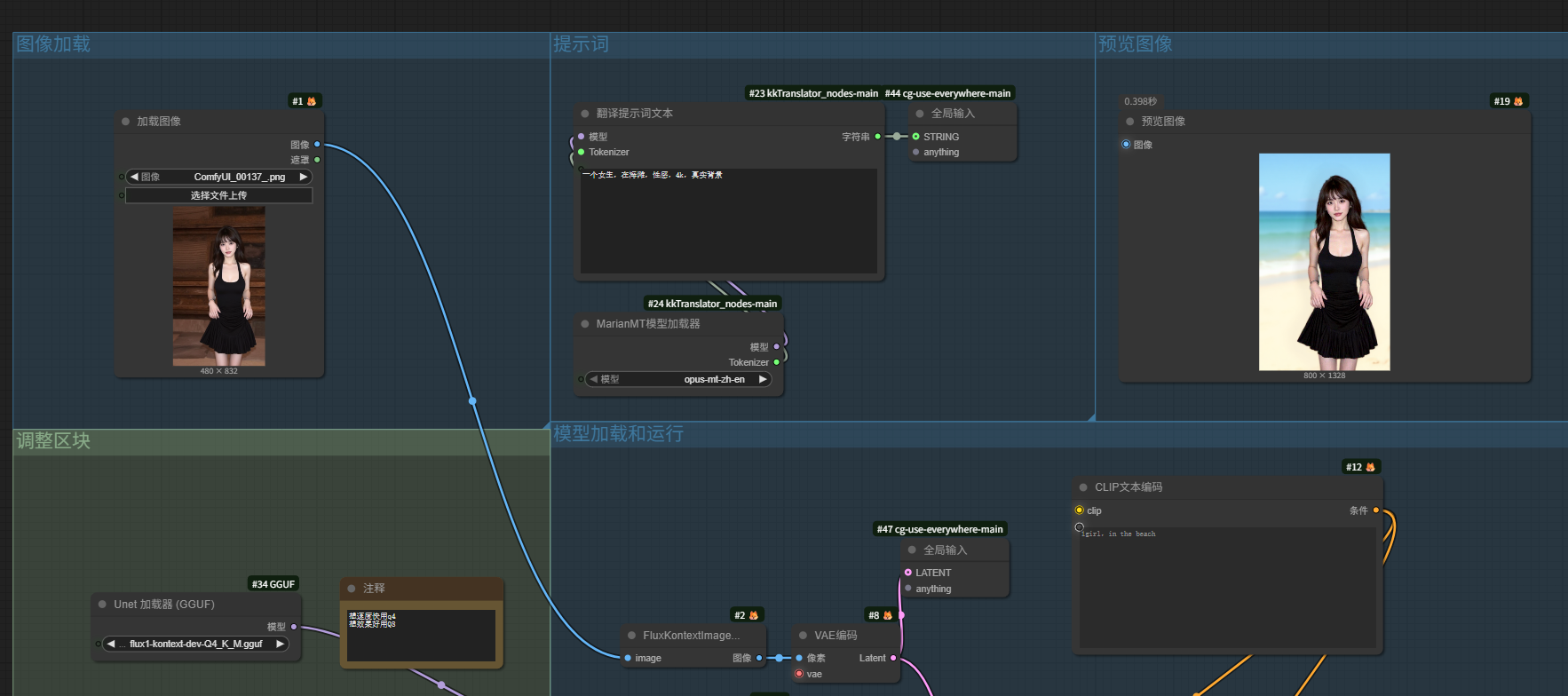Collapse the 预览图像 node via its title dot
This screenshot has width=1568, height=696.
point(1130,122)
